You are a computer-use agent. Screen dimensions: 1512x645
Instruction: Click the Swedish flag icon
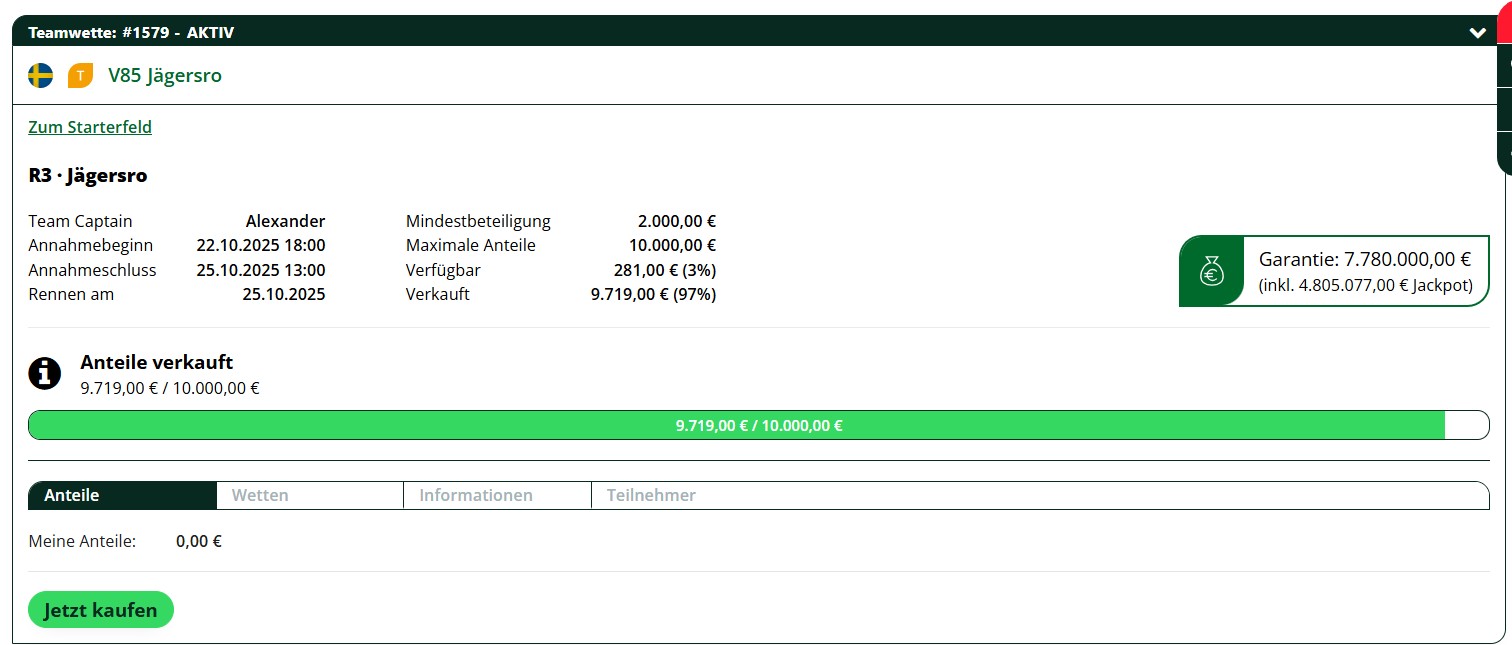(x=41, y=76)
